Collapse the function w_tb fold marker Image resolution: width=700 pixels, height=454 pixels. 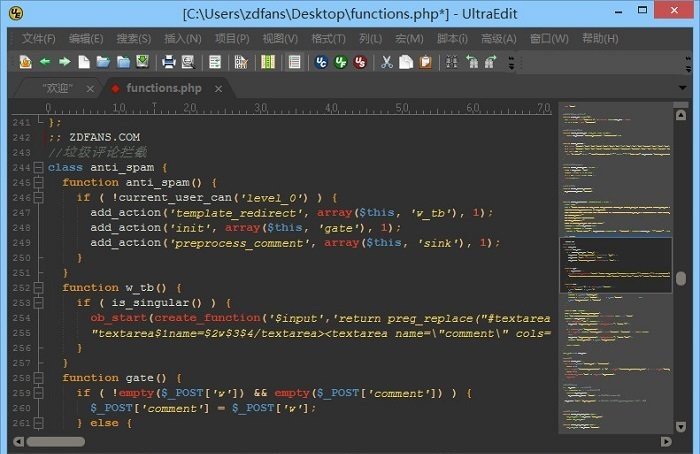38,288
